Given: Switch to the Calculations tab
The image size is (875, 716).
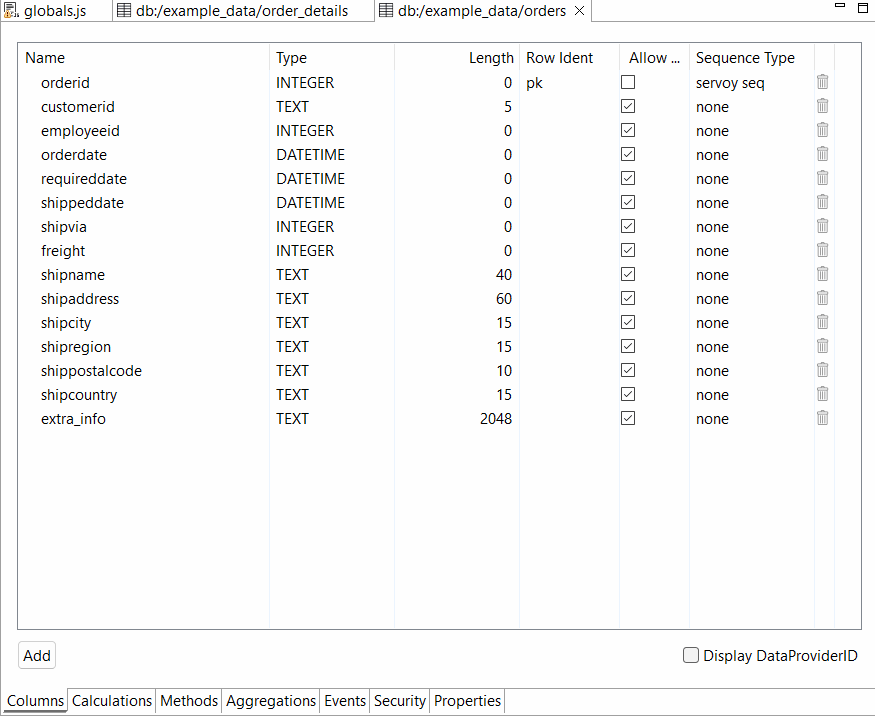Looking at the screenshot, I should pos(112,701).
